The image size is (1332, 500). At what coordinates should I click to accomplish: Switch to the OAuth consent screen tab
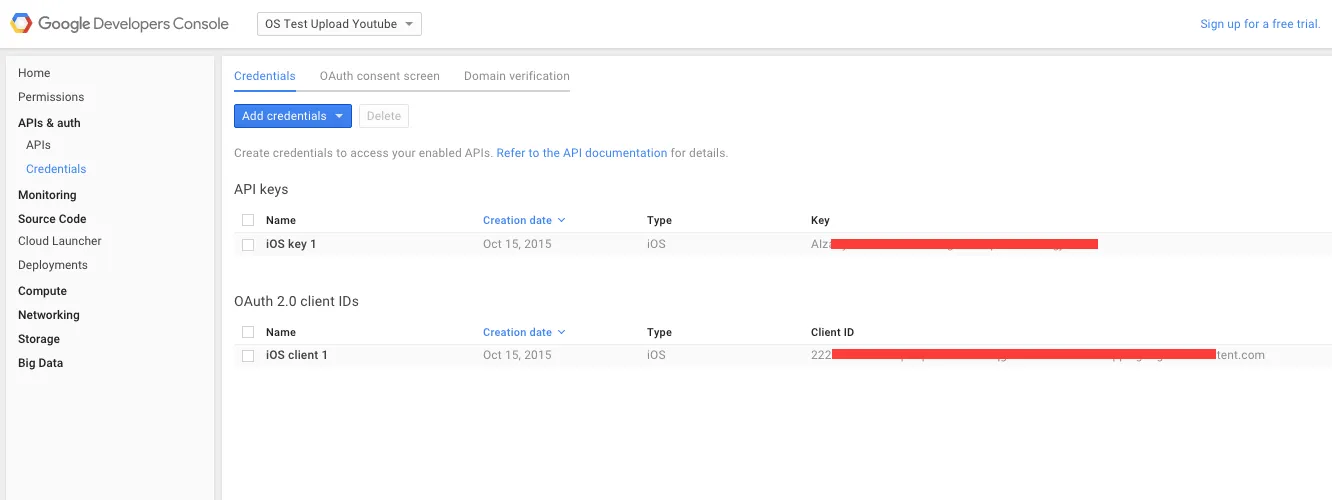(x=379, y=76)
